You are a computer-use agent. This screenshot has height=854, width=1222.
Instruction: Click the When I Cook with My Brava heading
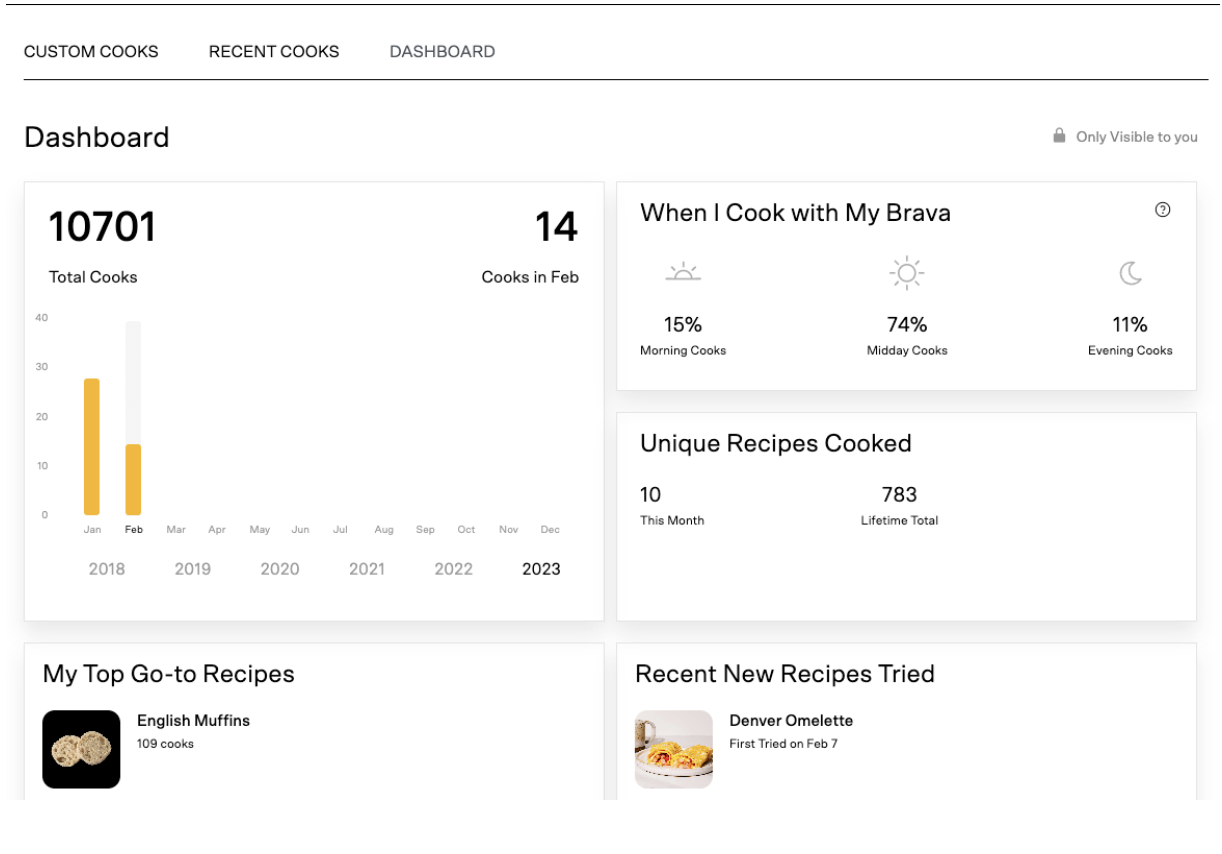point(795,213)
